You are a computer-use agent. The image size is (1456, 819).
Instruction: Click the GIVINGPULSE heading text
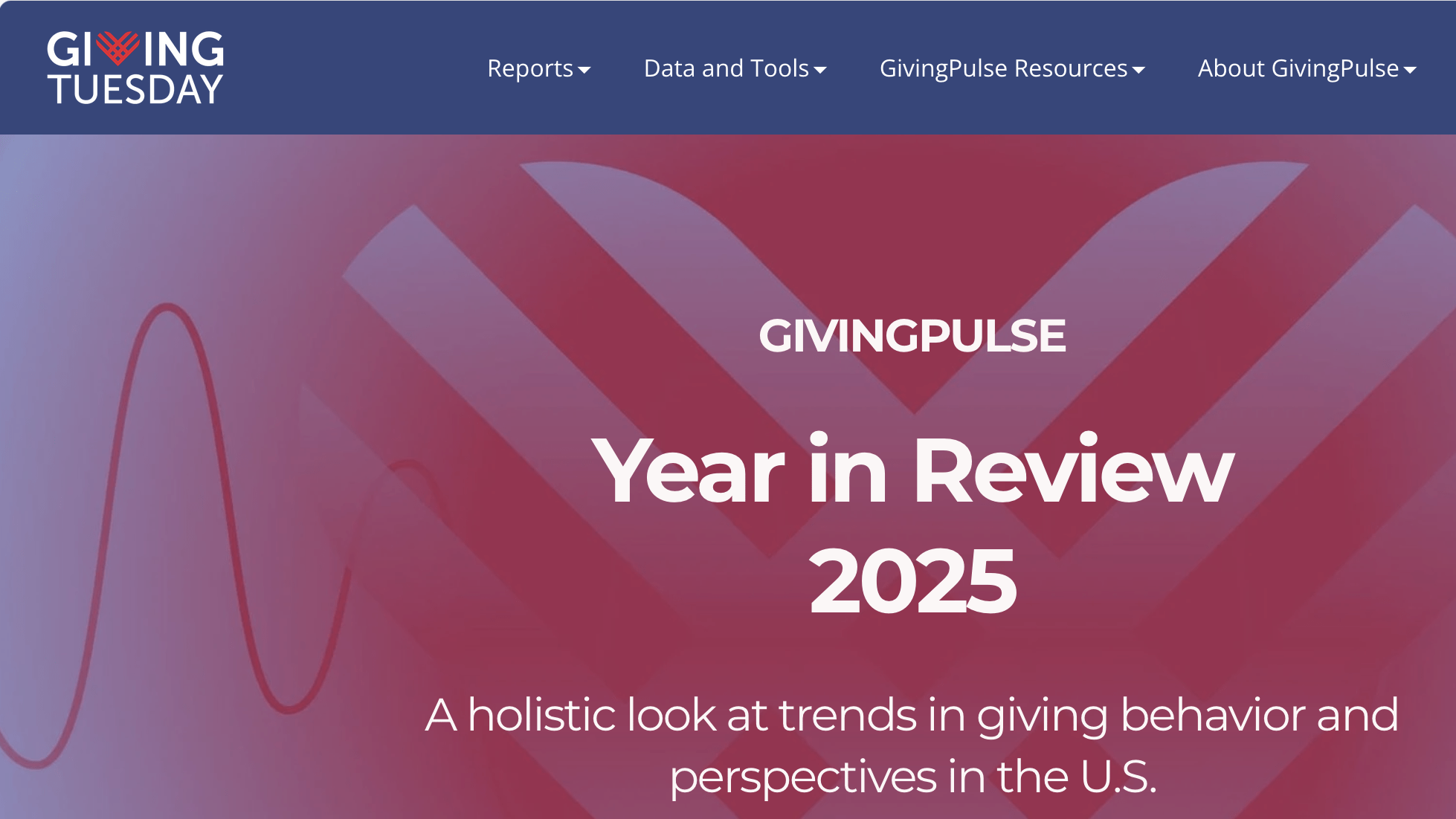[912, 336]
